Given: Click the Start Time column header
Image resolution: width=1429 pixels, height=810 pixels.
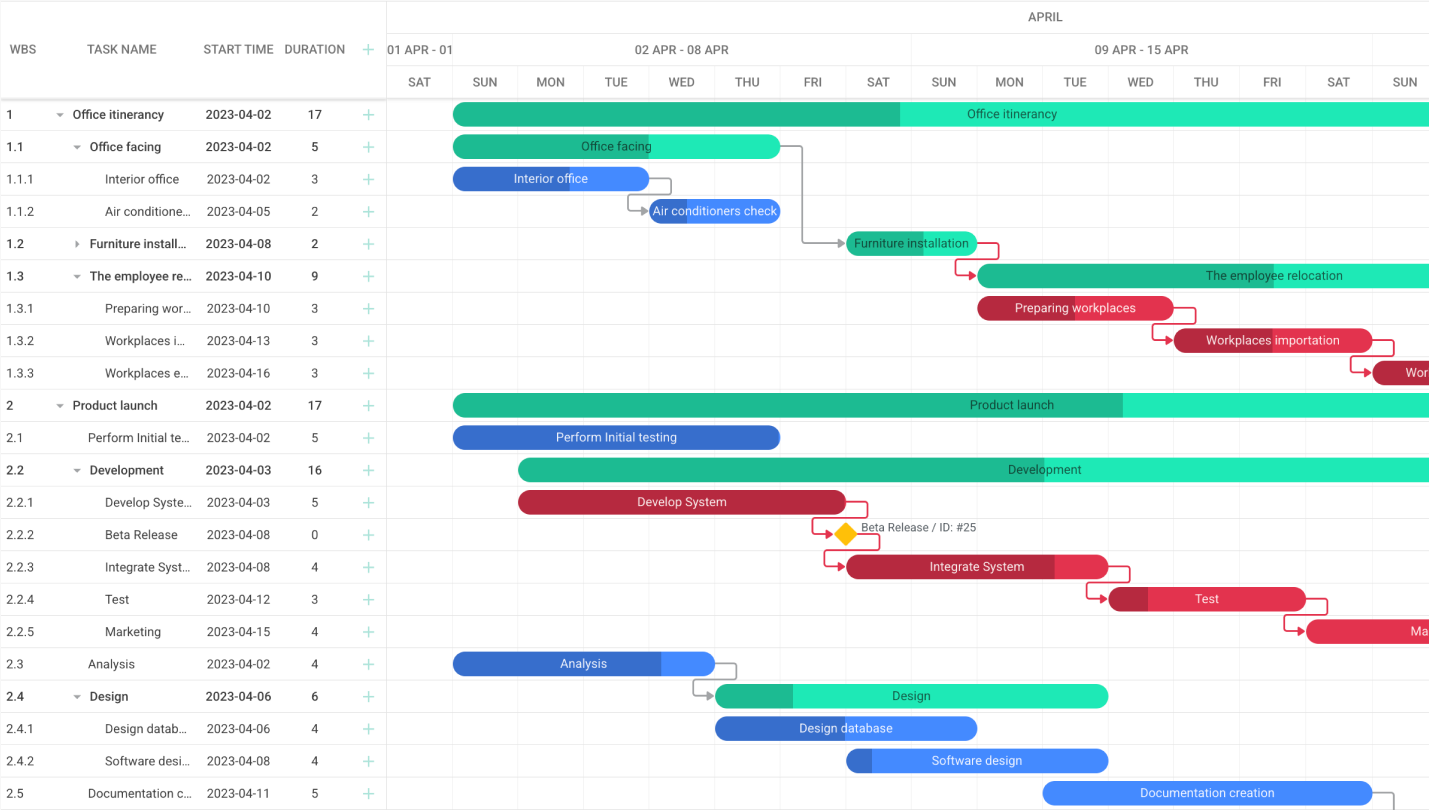Looking at the screenshot, I should pos(238,49).
